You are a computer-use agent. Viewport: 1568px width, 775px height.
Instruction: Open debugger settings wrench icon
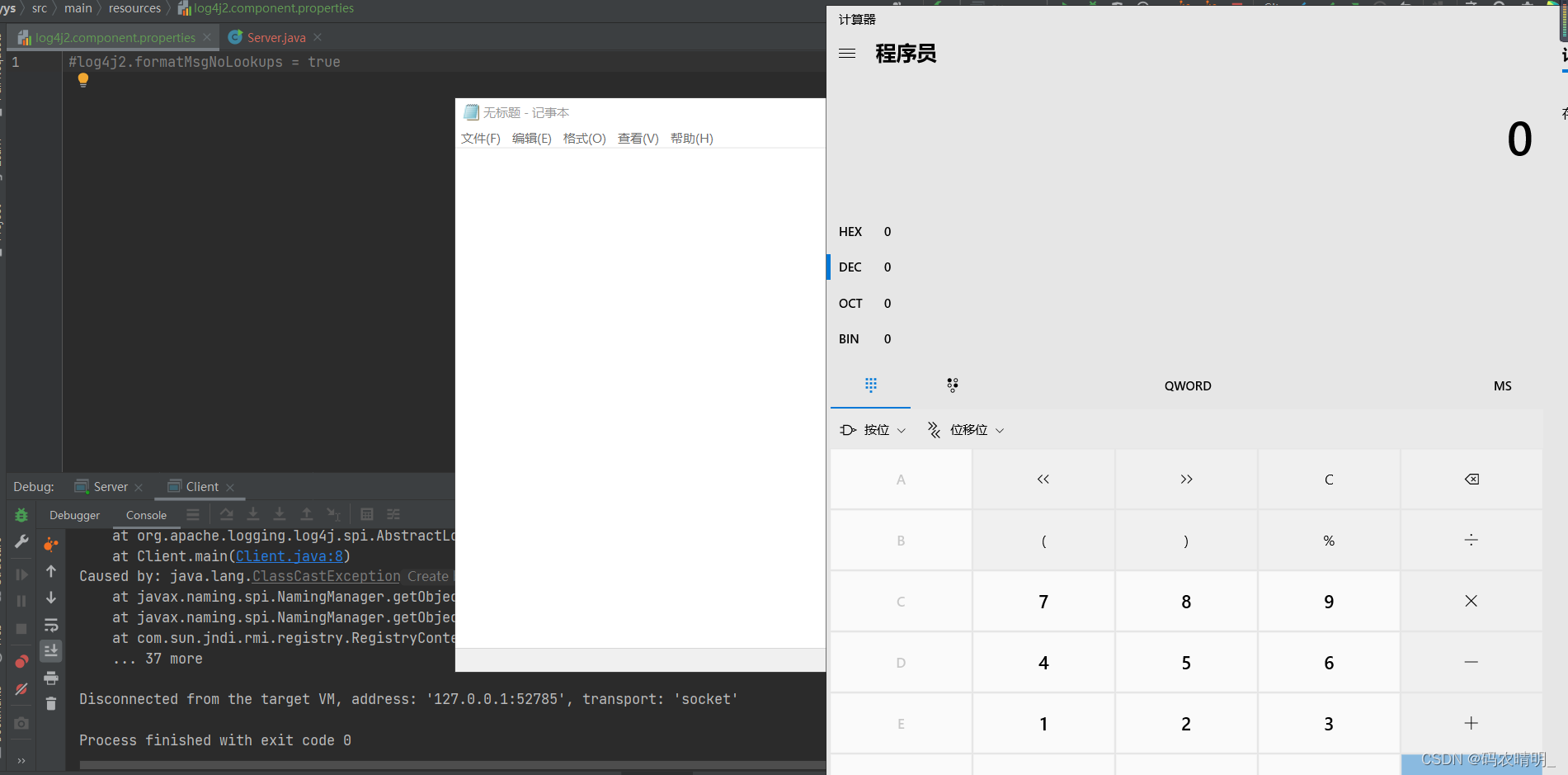tap(21, 541)
